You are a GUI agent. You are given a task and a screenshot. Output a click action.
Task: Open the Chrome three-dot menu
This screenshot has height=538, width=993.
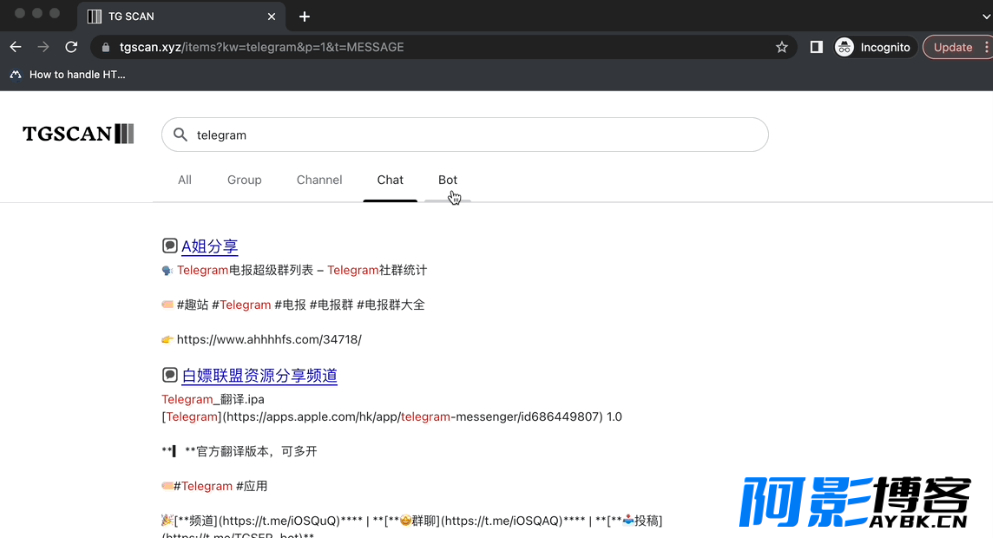[x=987, y=47]
